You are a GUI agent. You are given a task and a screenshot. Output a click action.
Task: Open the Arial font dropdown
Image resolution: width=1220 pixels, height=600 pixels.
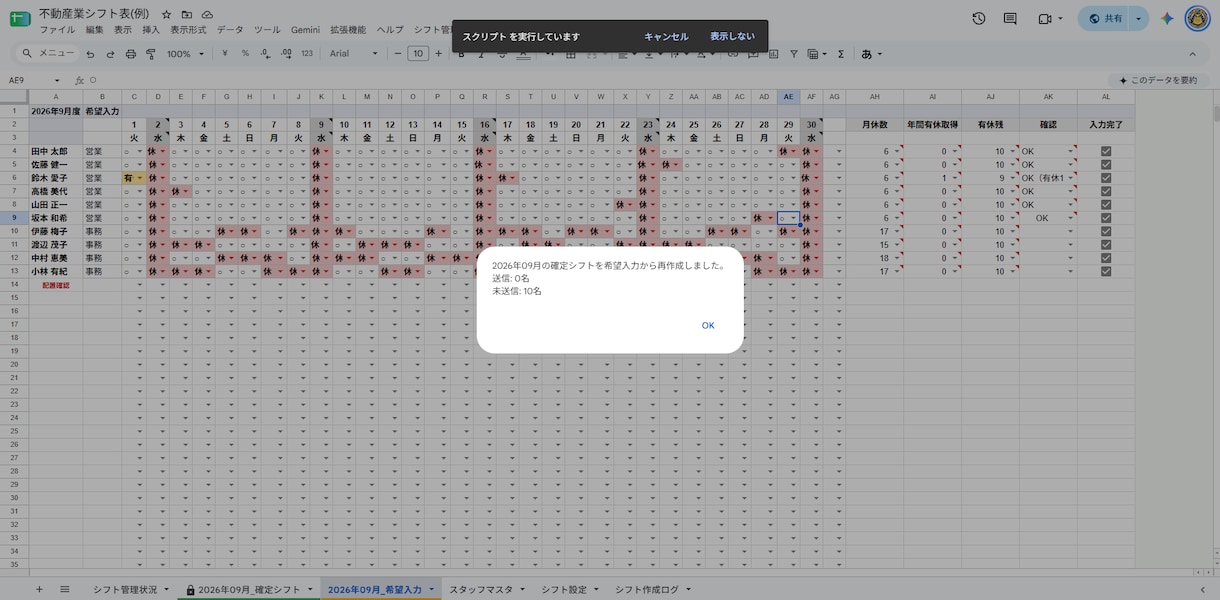[354, 54]
